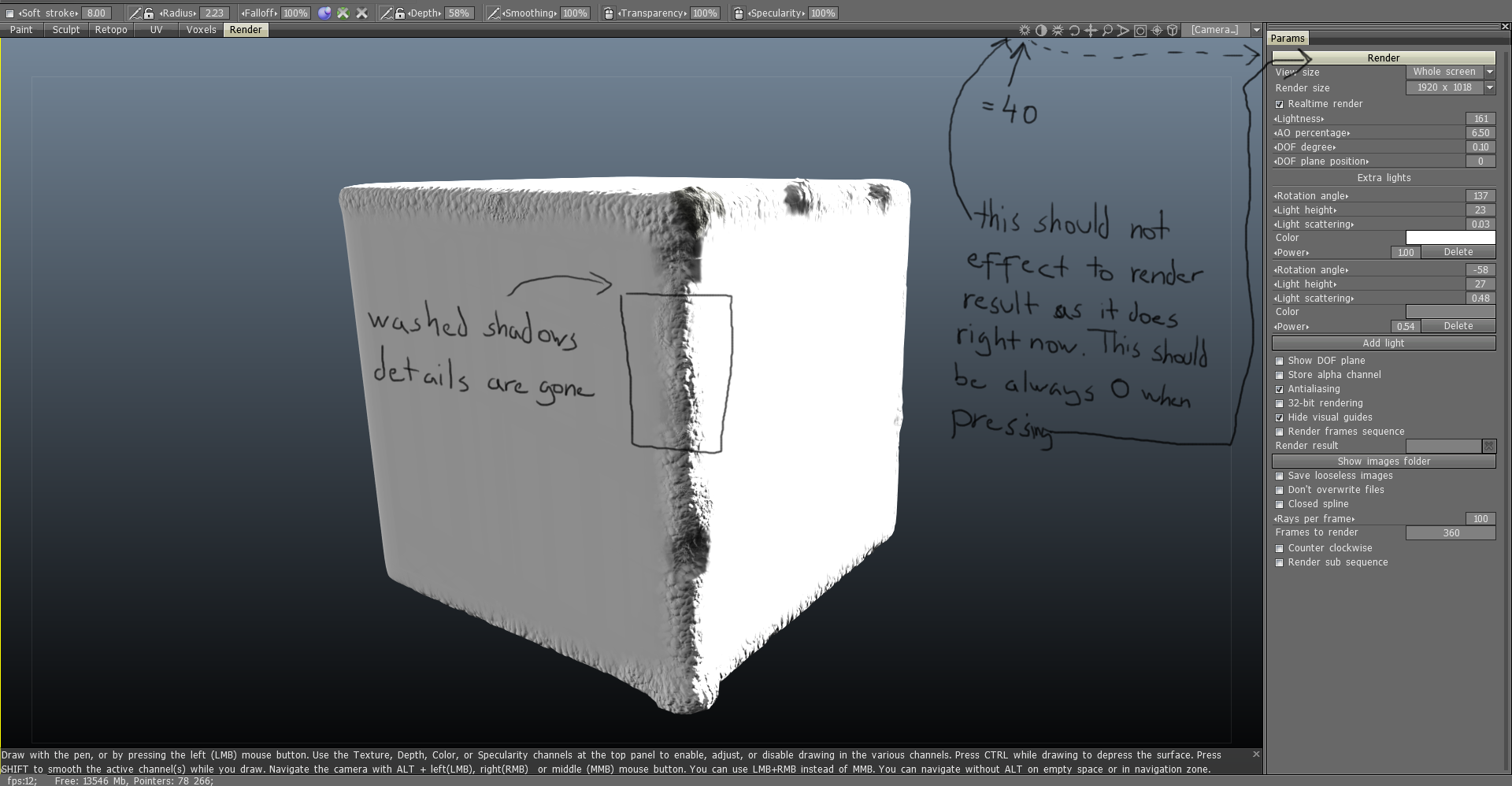Select the pan view icon
The height and width of the screenshot is (786, 1512).
coord(1091,30)
